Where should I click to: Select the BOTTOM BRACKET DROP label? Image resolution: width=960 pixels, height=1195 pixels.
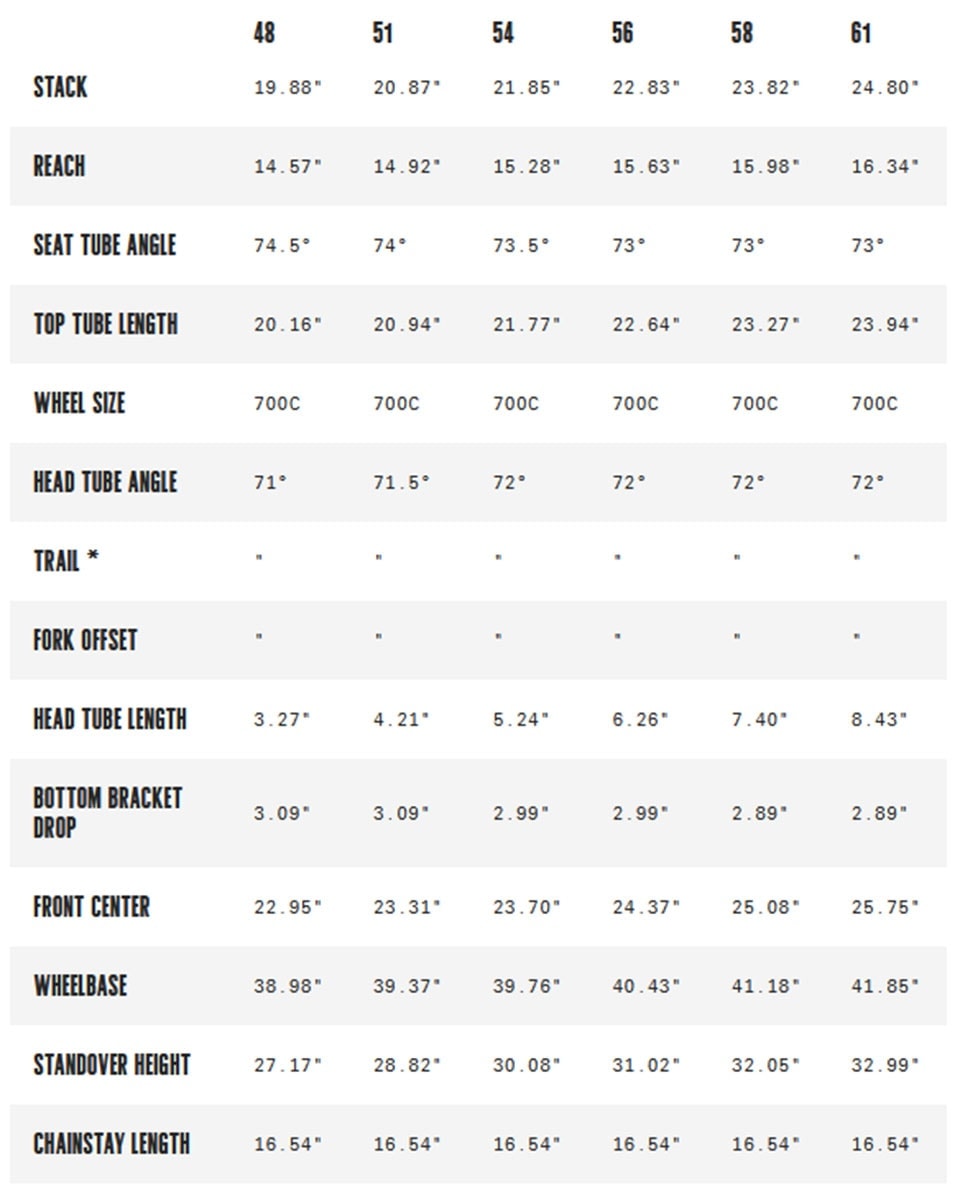pyautogui.click(x=107, y=812)
